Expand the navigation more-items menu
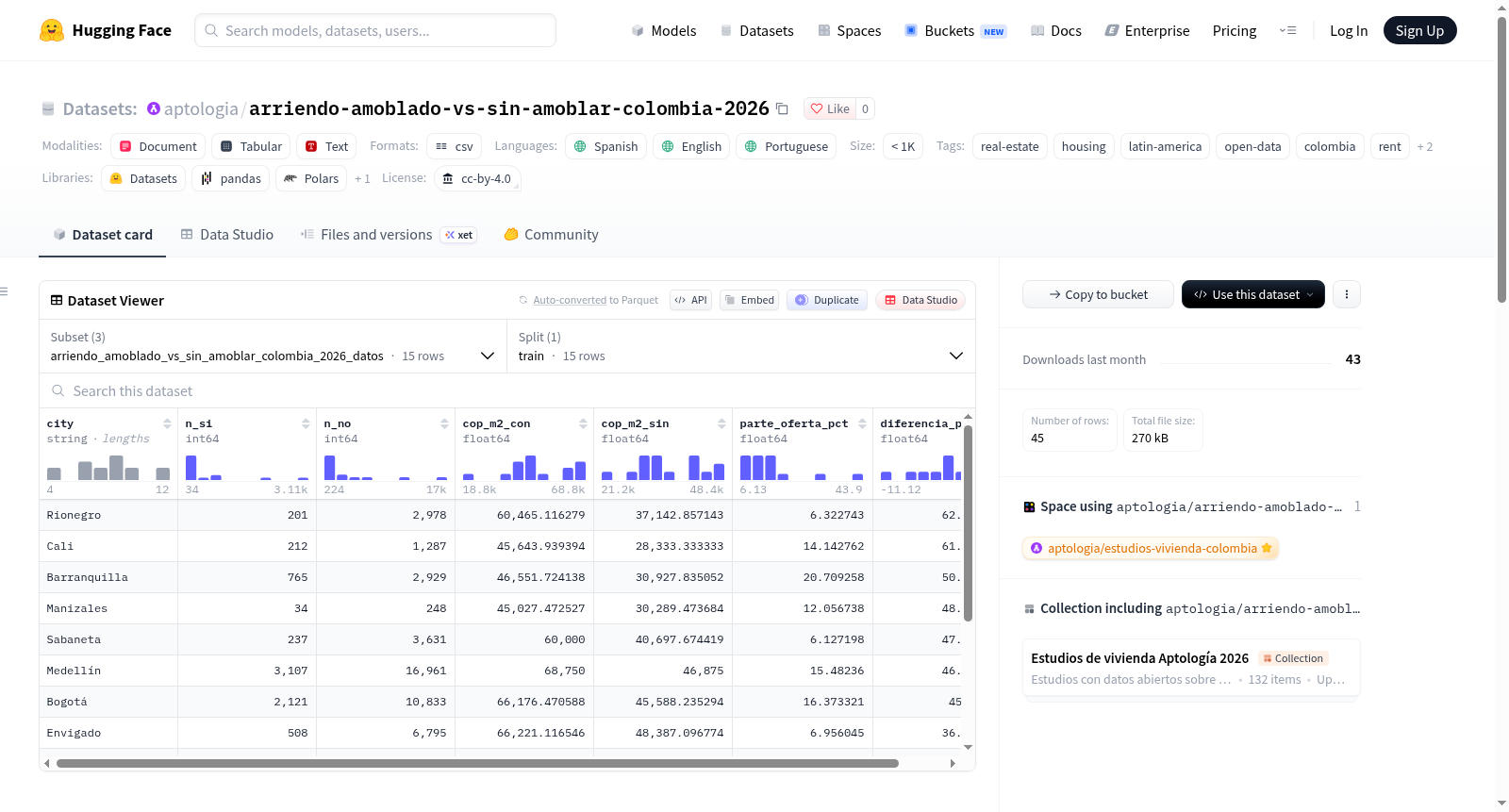Image resolution: width=1509 pixels, height=812 pixels. tap(1287, 30)
